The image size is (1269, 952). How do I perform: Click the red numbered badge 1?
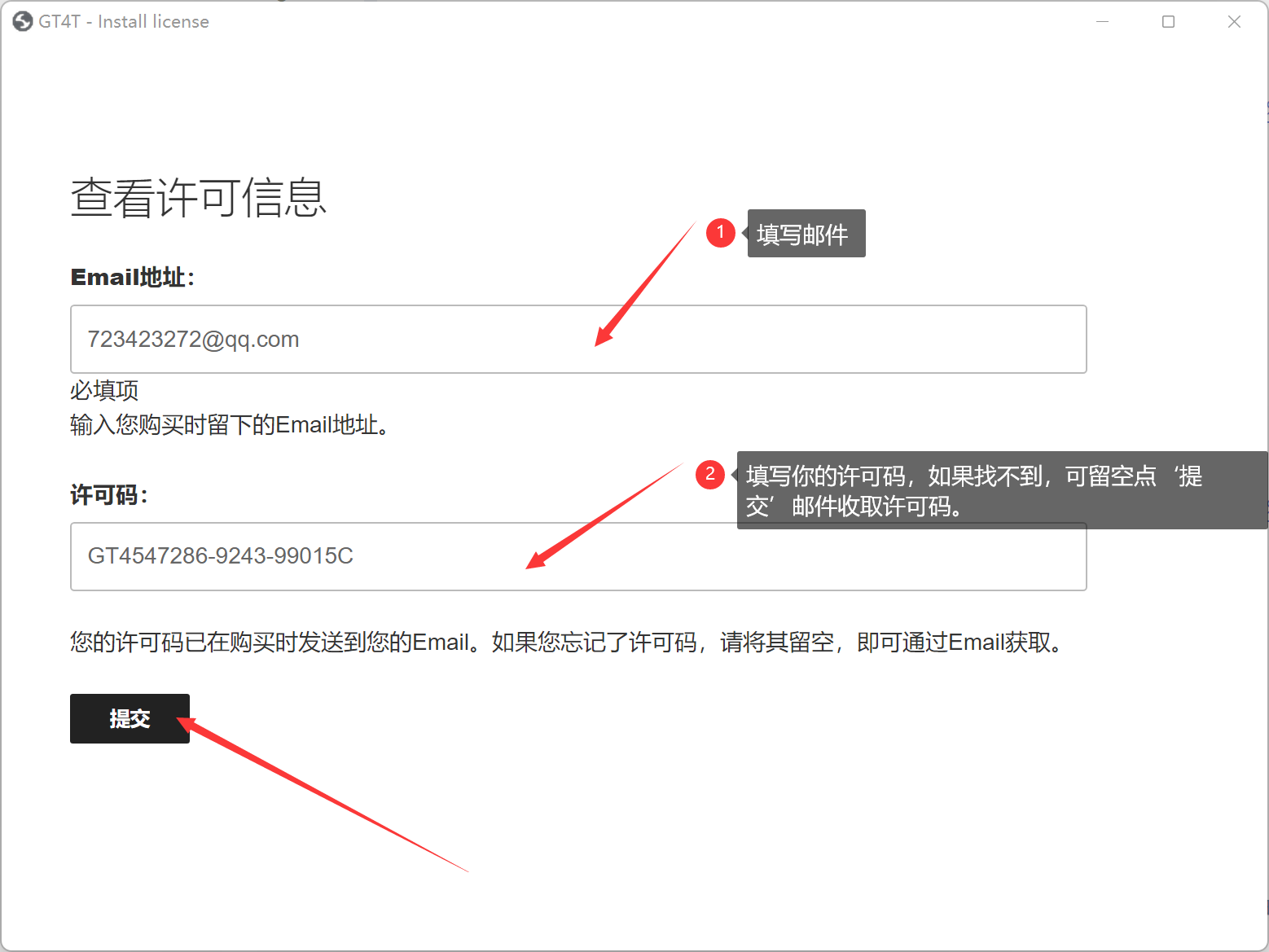pos(720,233)
